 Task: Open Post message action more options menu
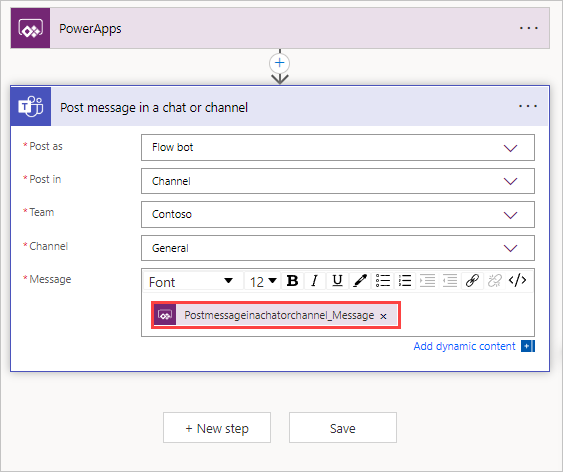(528, 106)
